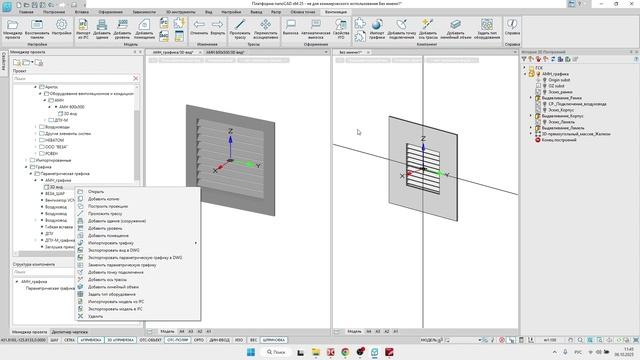Click Добавить уровень ribbon icon
The image size is (640, 360).
point(122,29)
